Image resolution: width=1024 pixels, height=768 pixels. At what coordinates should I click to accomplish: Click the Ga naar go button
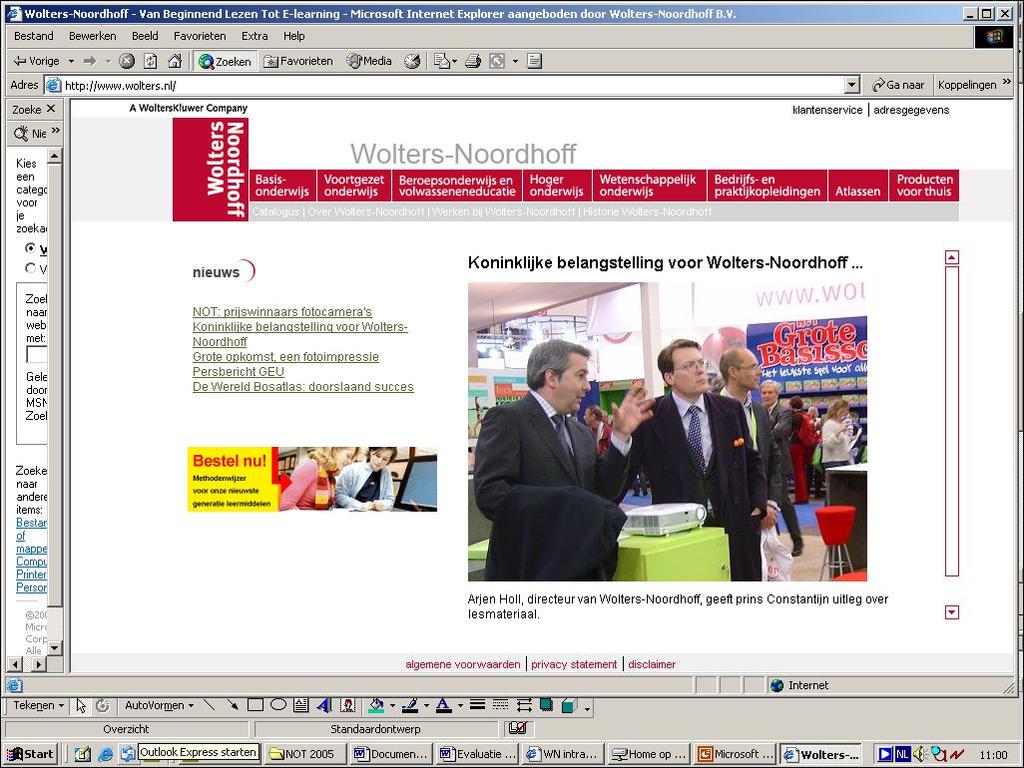[x=898, y=85]
